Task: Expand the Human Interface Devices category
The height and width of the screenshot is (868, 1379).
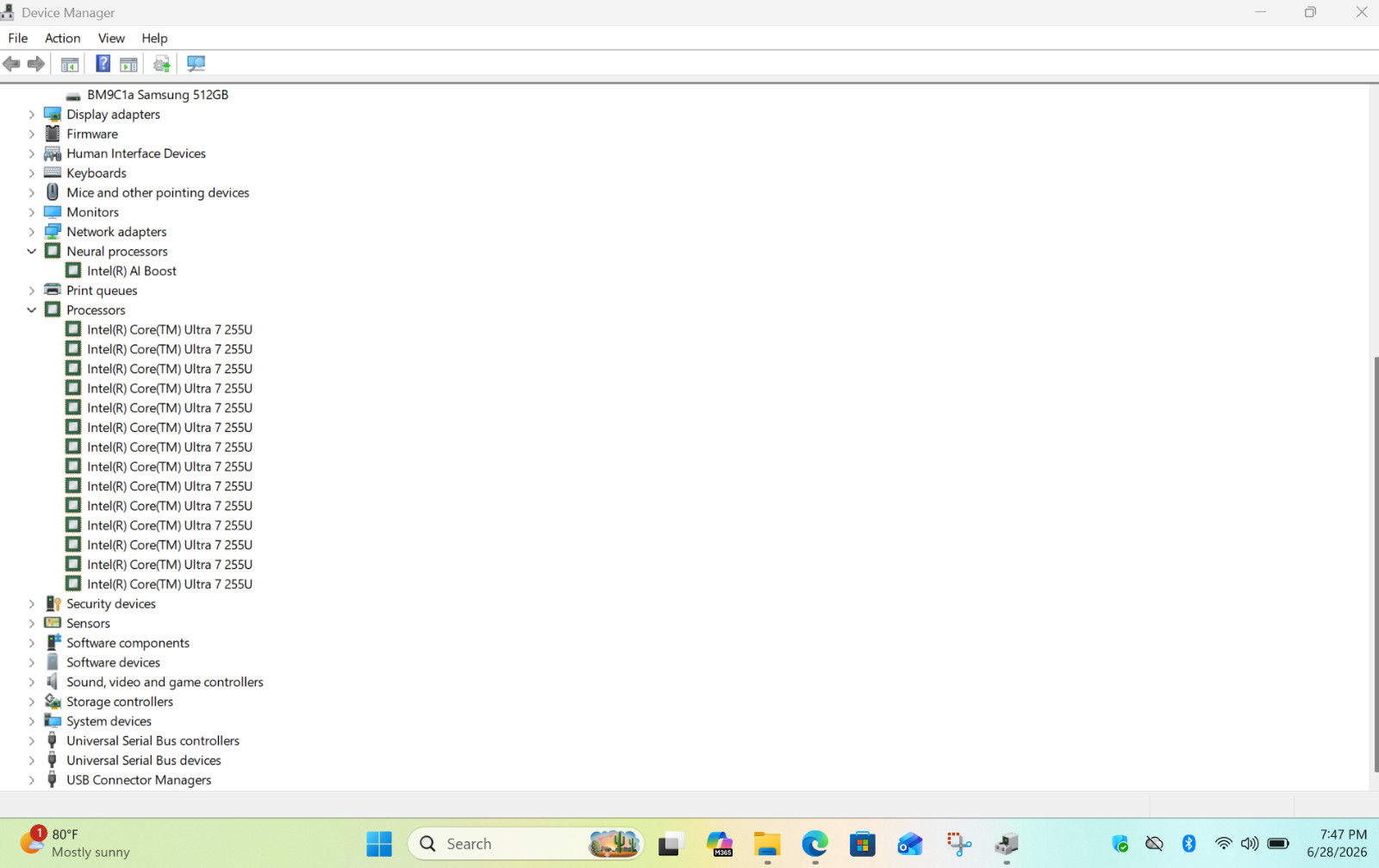Action: tap(32, 153)
